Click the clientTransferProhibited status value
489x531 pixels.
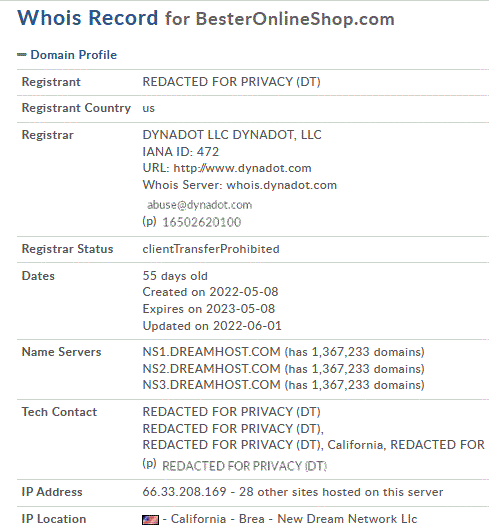tap(211, 249)
